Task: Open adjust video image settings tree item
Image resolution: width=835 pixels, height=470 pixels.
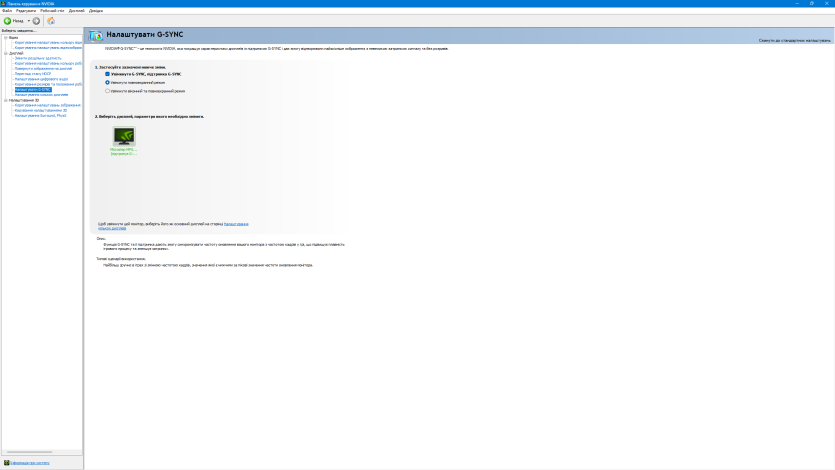Action: 48,48
